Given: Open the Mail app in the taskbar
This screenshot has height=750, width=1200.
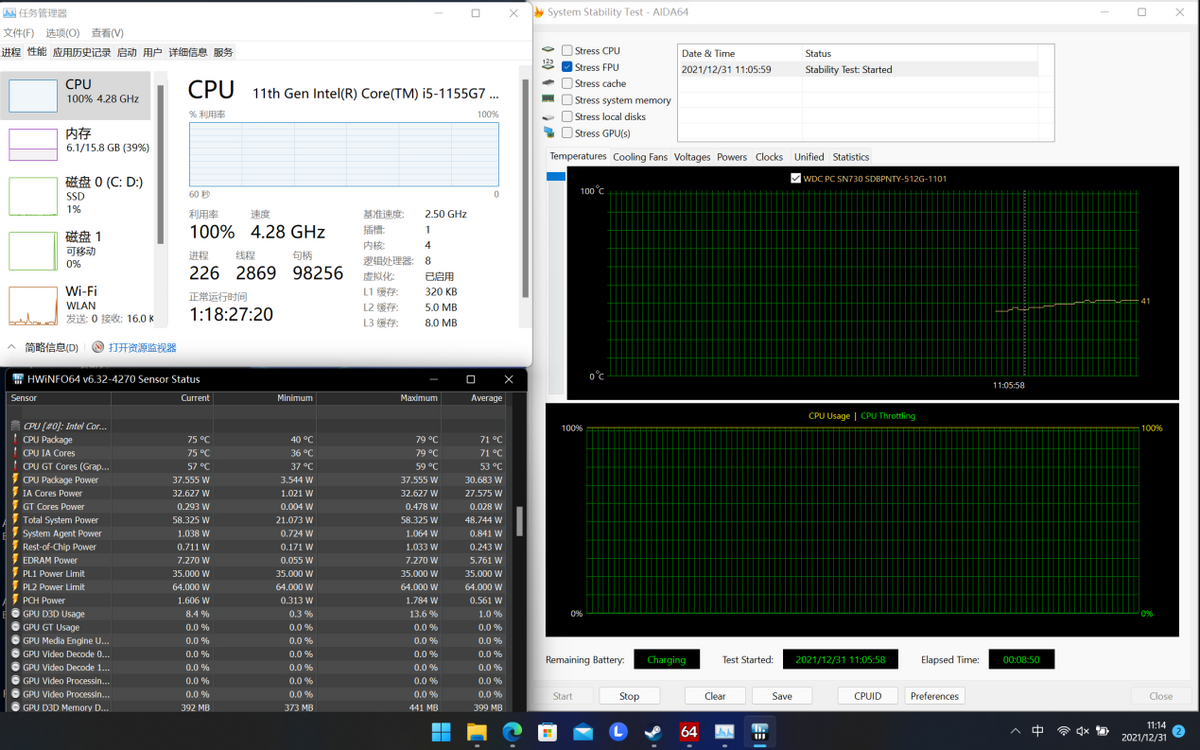Looking at the screenshot, I should [x=583, y=732].
